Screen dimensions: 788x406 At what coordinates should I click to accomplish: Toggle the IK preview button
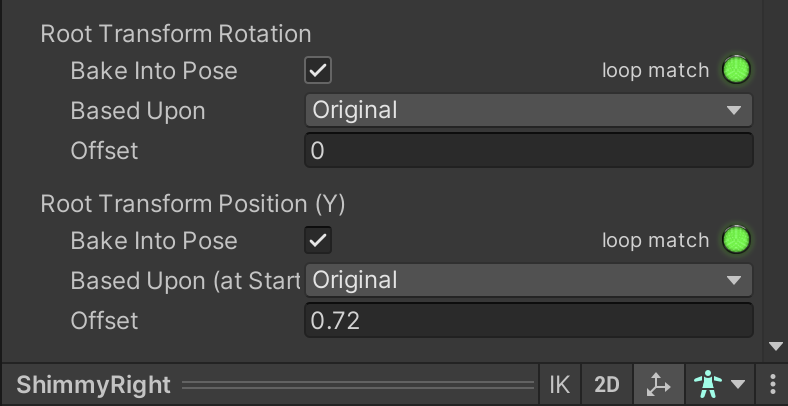click(559, 385)
